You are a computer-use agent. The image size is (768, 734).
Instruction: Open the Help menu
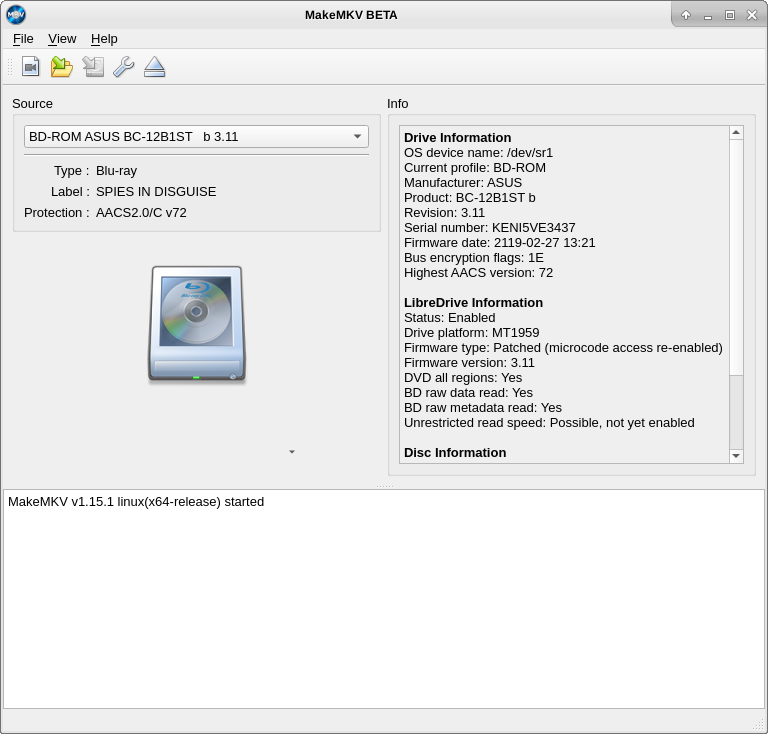(104, 39)
